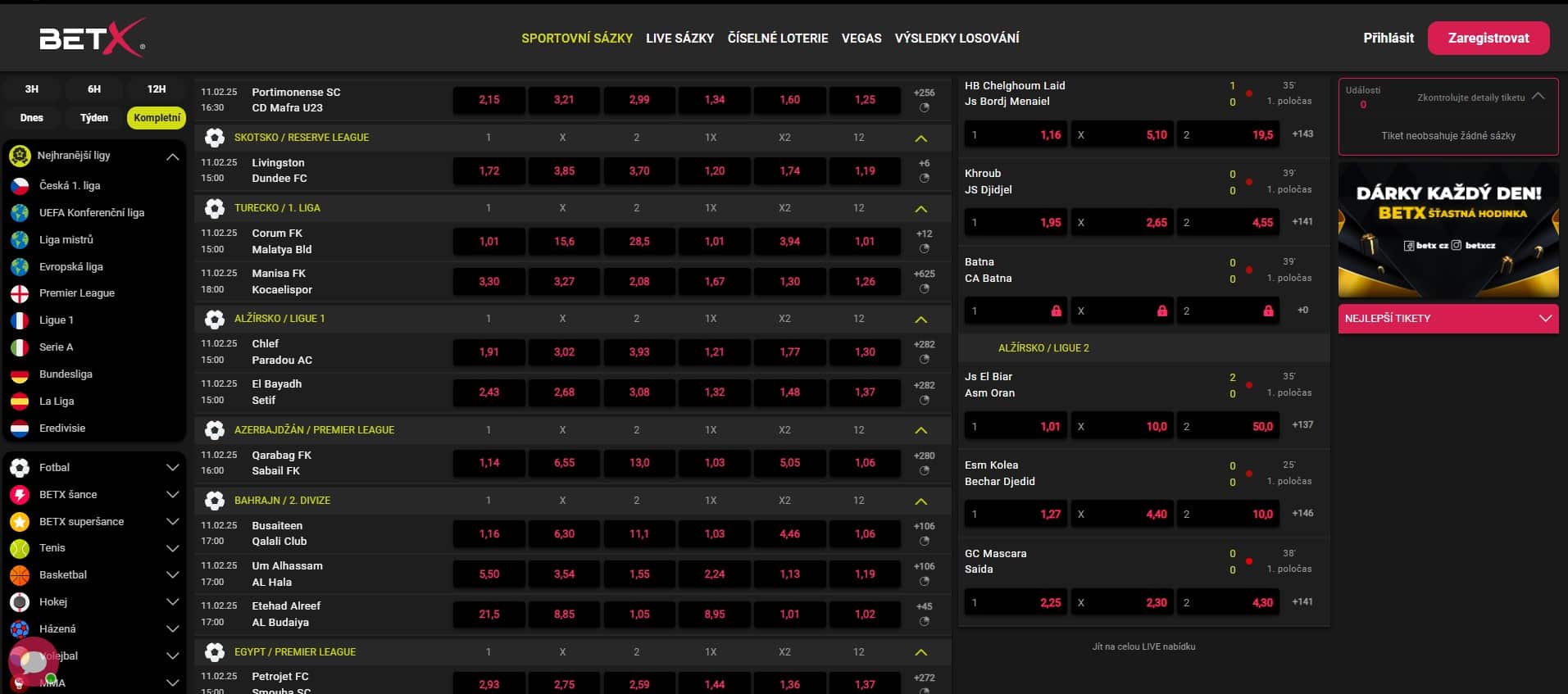Click the BetX logo
The width and height of the screenshot is (1568, 694).
click(93, 38)
